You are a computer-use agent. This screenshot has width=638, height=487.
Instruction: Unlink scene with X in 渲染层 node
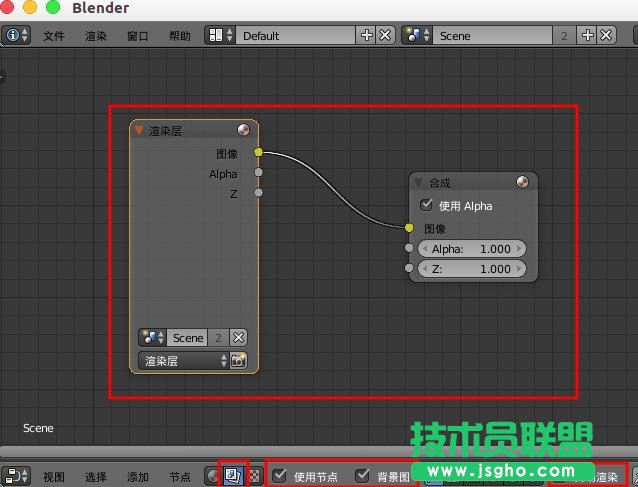tap(238, 338)
